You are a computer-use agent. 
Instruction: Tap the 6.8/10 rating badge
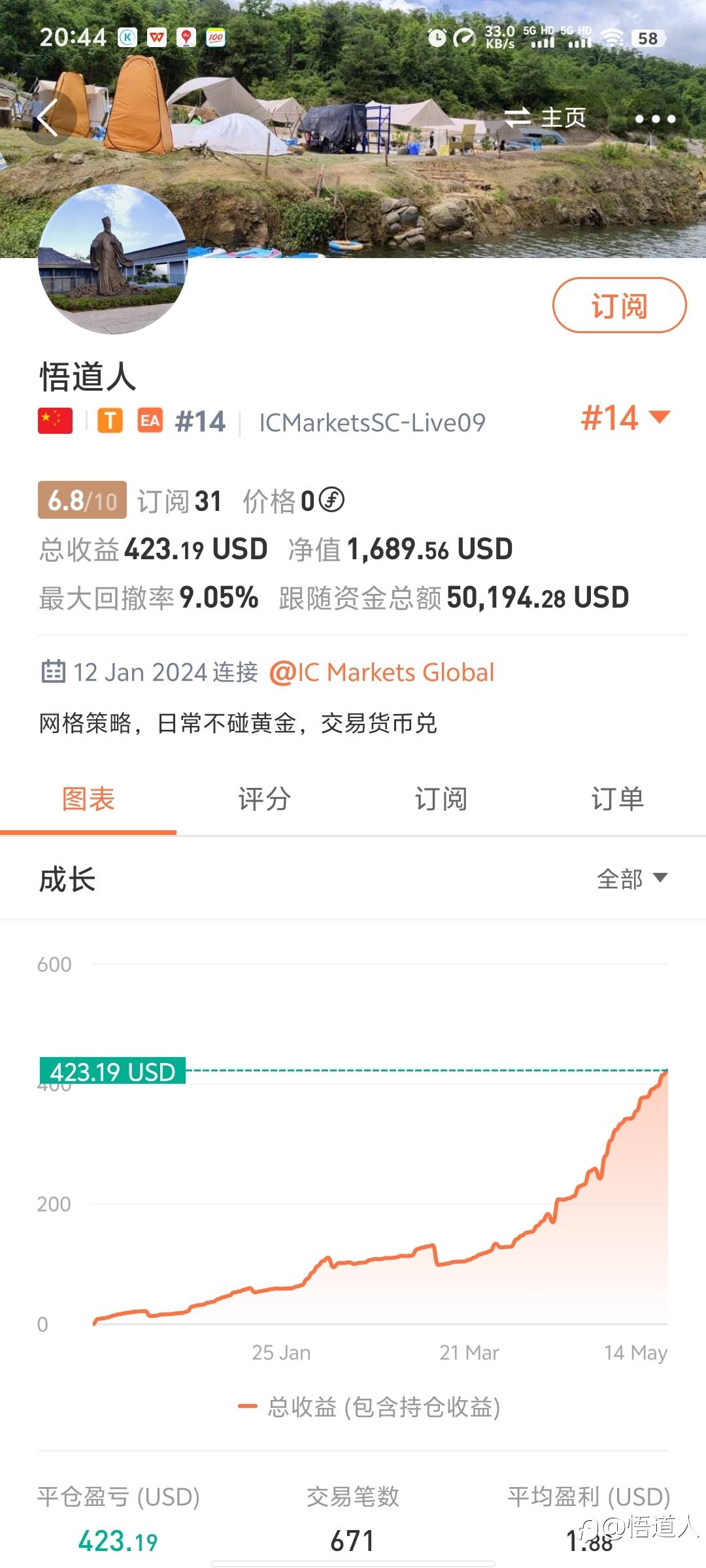coord(82,500)
